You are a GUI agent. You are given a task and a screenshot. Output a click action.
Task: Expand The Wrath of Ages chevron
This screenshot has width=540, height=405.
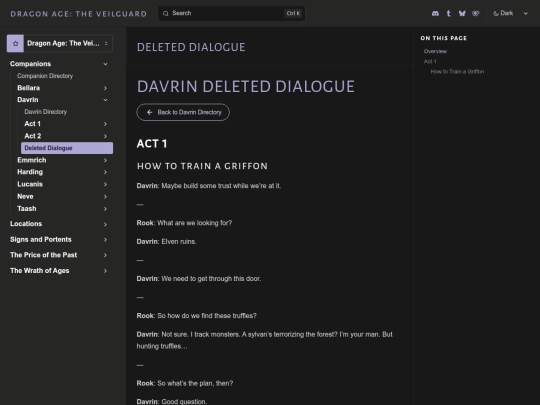coord(105,271)
